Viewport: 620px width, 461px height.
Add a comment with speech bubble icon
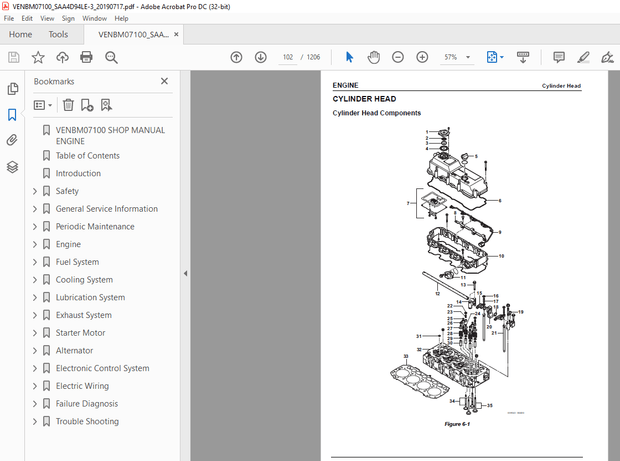559,57
